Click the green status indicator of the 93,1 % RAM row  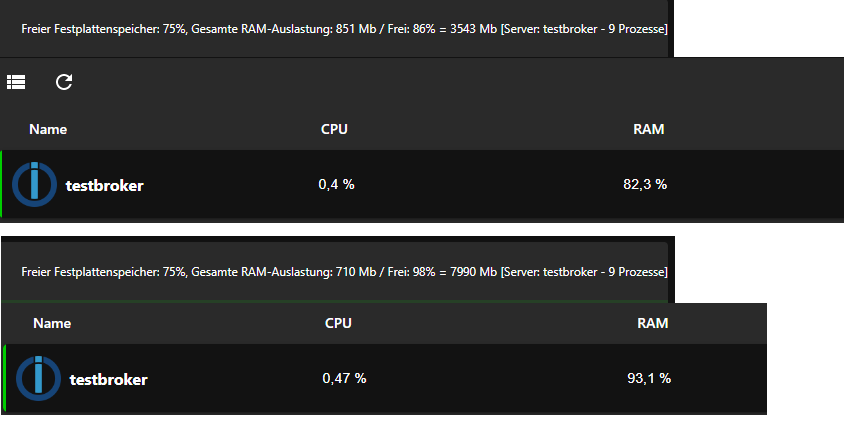(5, 378)
